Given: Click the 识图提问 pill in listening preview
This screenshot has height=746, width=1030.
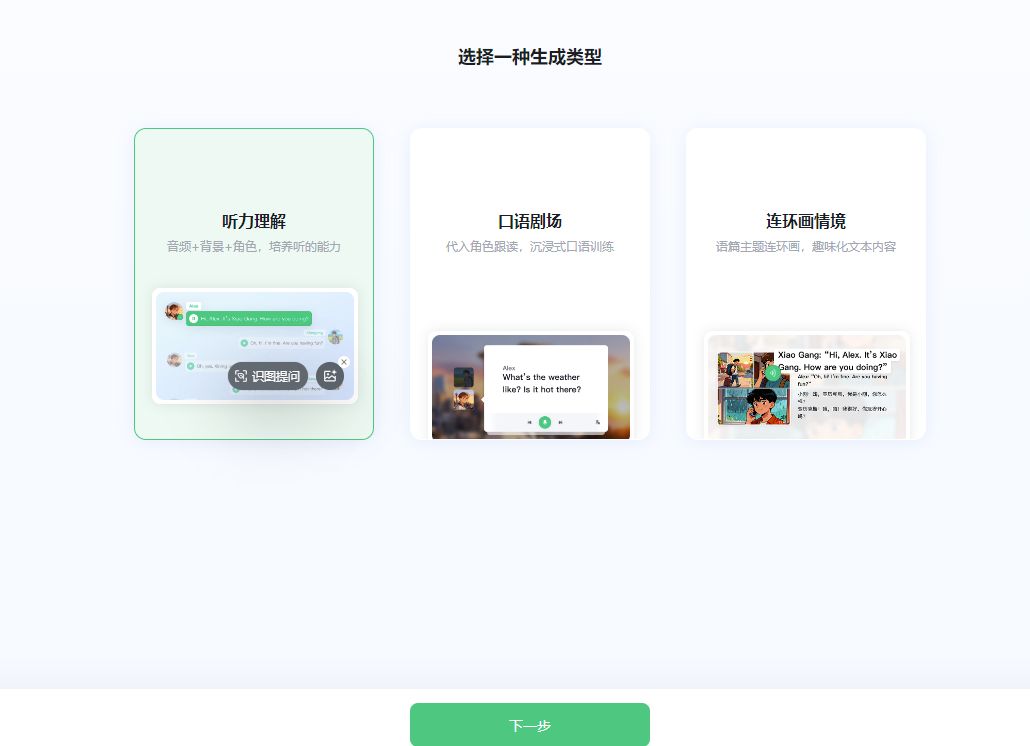Looking at the screenshot, I should tap(268, 376).
